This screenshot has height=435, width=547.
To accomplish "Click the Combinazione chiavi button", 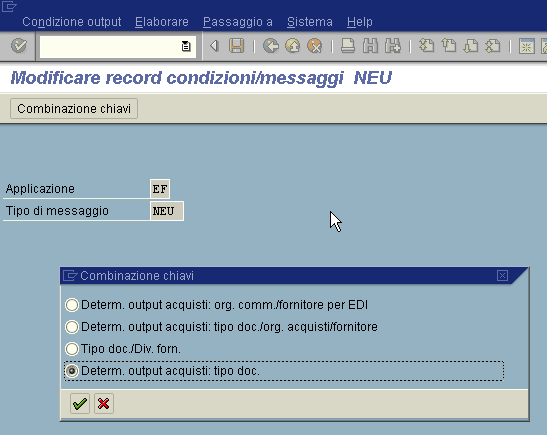I will (74, 108).
